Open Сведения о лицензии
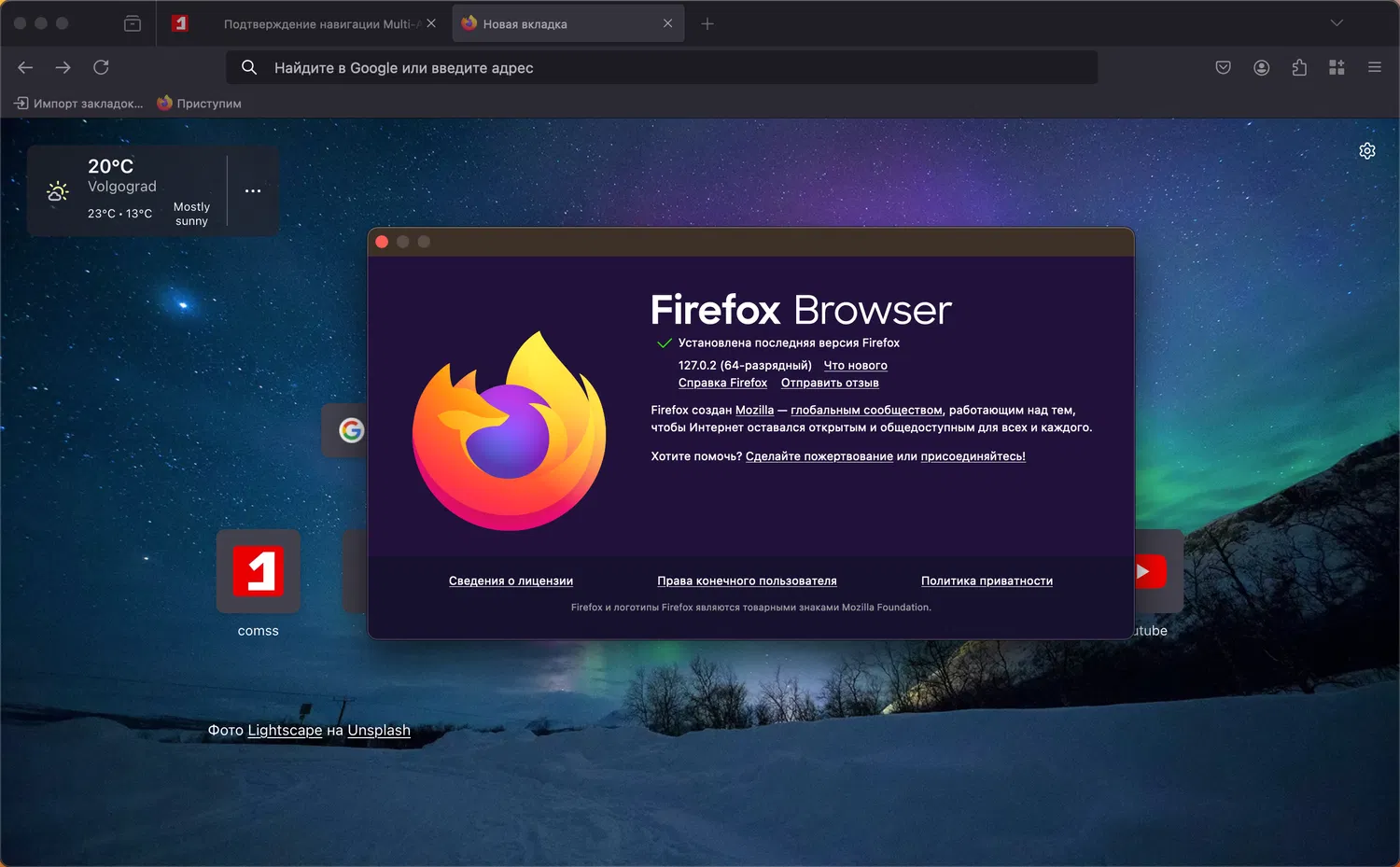The image size is (1400, 867). pos(511,580)
